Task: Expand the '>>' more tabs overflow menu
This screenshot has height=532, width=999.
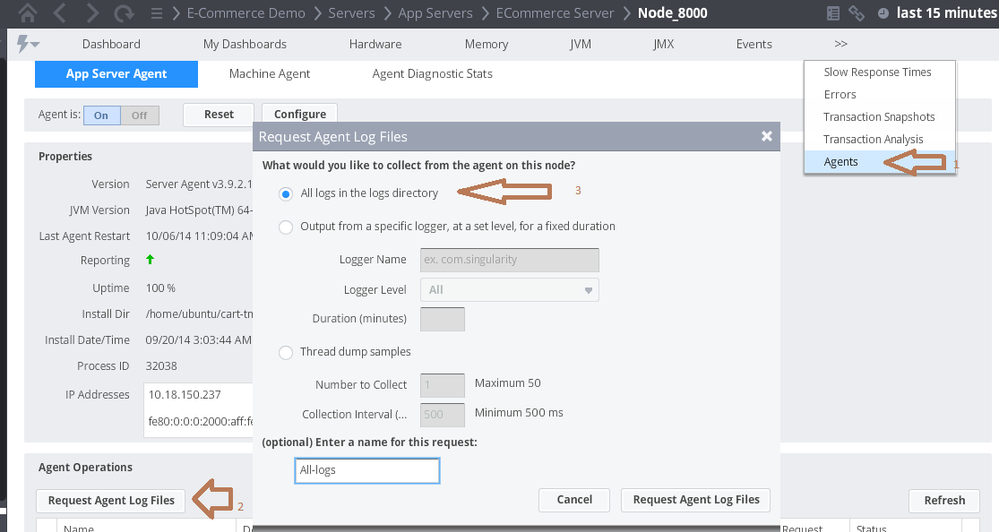Action: [x=841, y=44]
